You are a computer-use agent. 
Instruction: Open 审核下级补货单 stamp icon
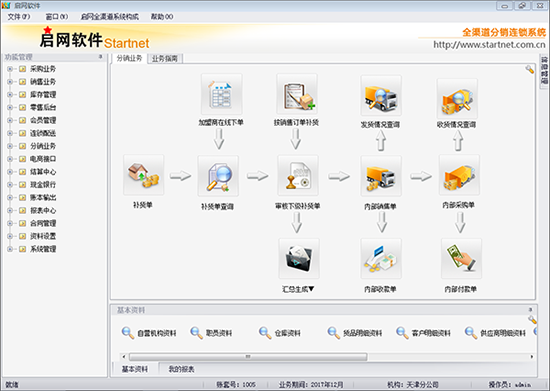[298, 175]
